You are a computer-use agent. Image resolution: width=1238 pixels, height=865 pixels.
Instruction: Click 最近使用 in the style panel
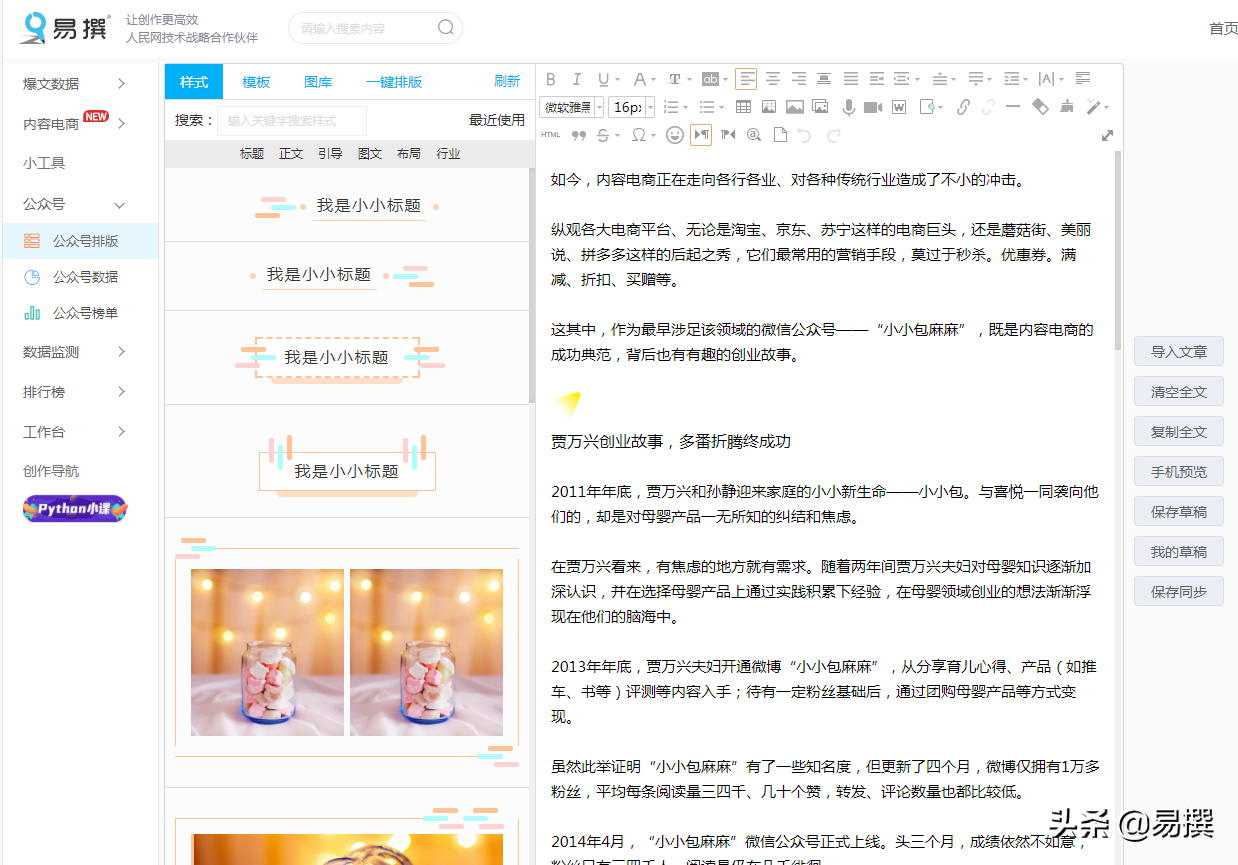tap(497, 120)
